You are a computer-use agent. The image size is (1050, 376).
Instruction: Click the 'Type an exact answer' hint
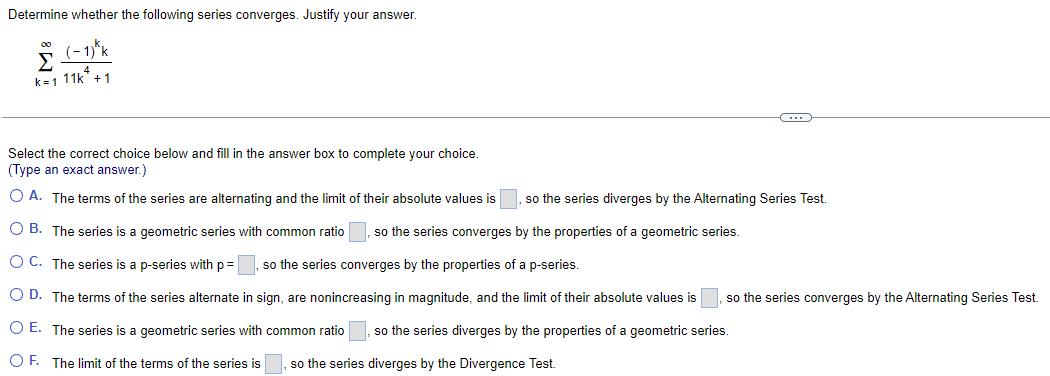pos(76,170)
